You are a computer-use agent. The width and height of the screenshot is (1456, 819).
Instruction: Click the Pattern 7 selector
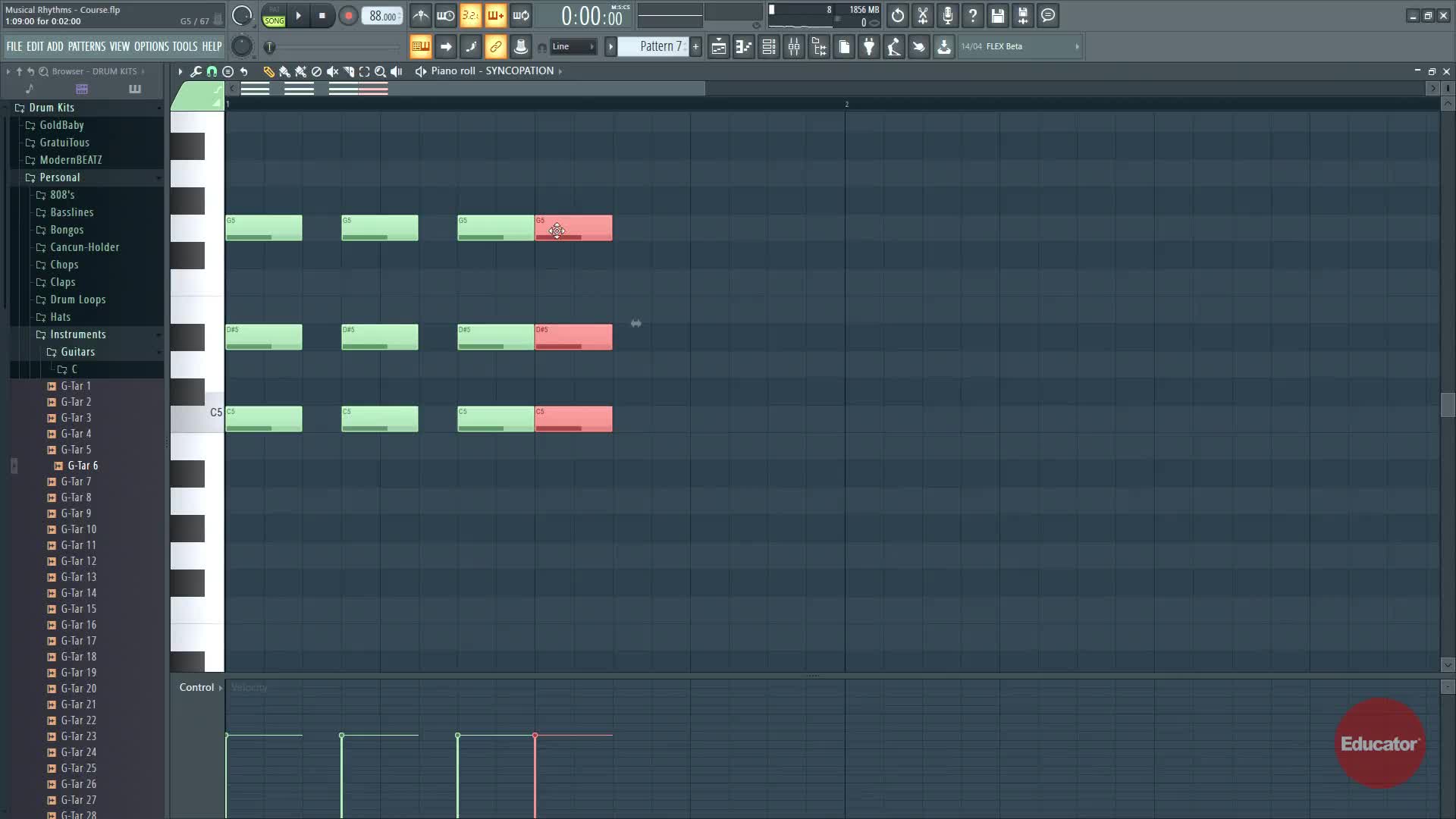pyautogui.click(x=657, y=47)
